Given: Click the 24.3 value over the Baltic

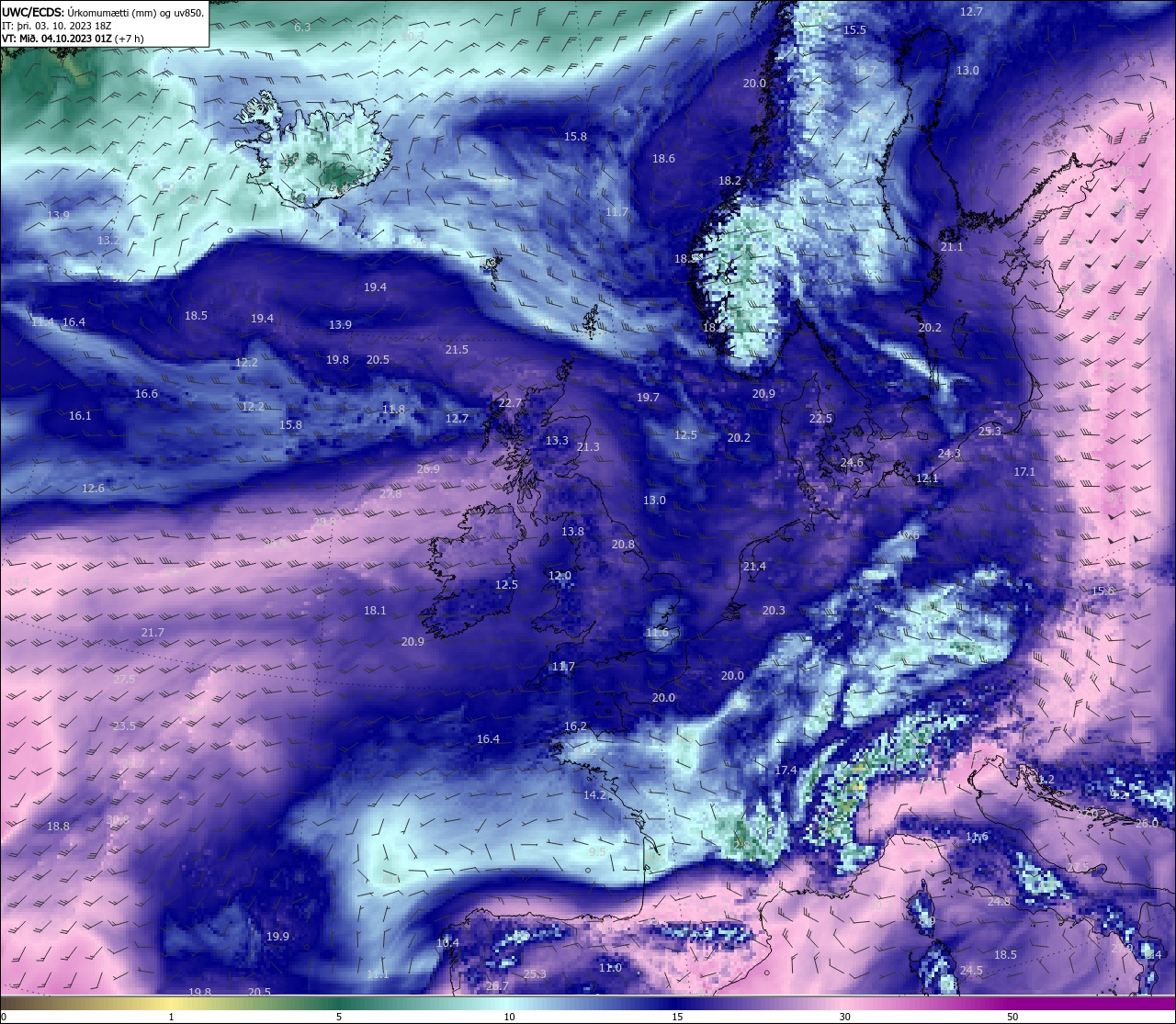Looking at the screenshot, I should pos(949,454).
